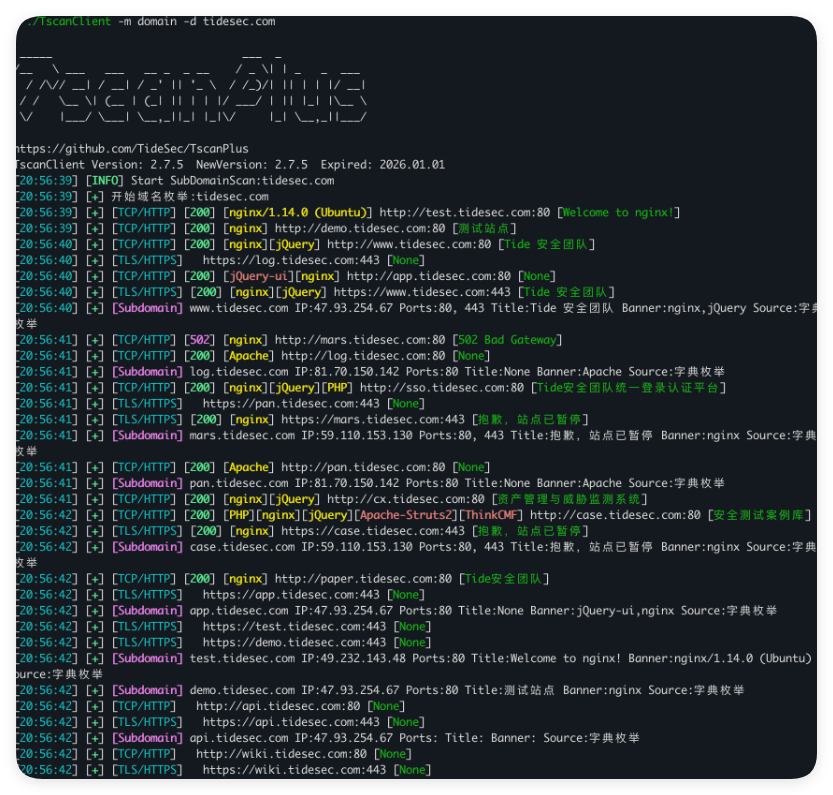
Task: Click "502 Bad Gateway" title text
Action: click(507, 340)
